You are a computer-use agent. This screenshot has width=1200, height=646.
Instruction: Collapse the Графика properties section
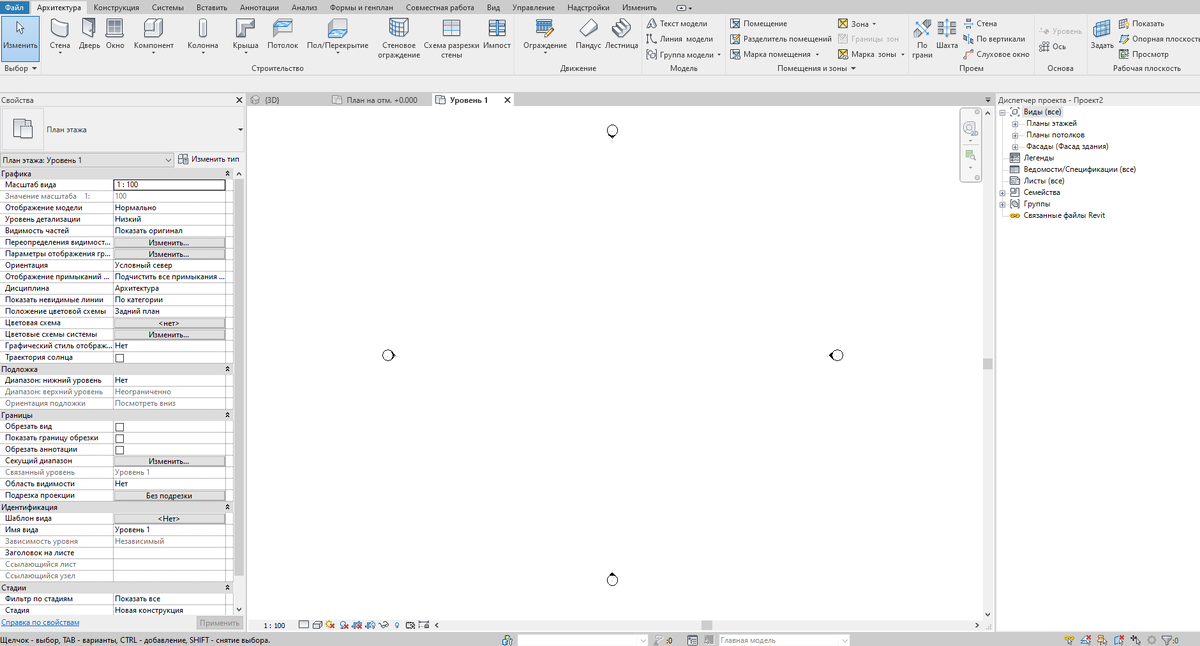coord(228,174)
